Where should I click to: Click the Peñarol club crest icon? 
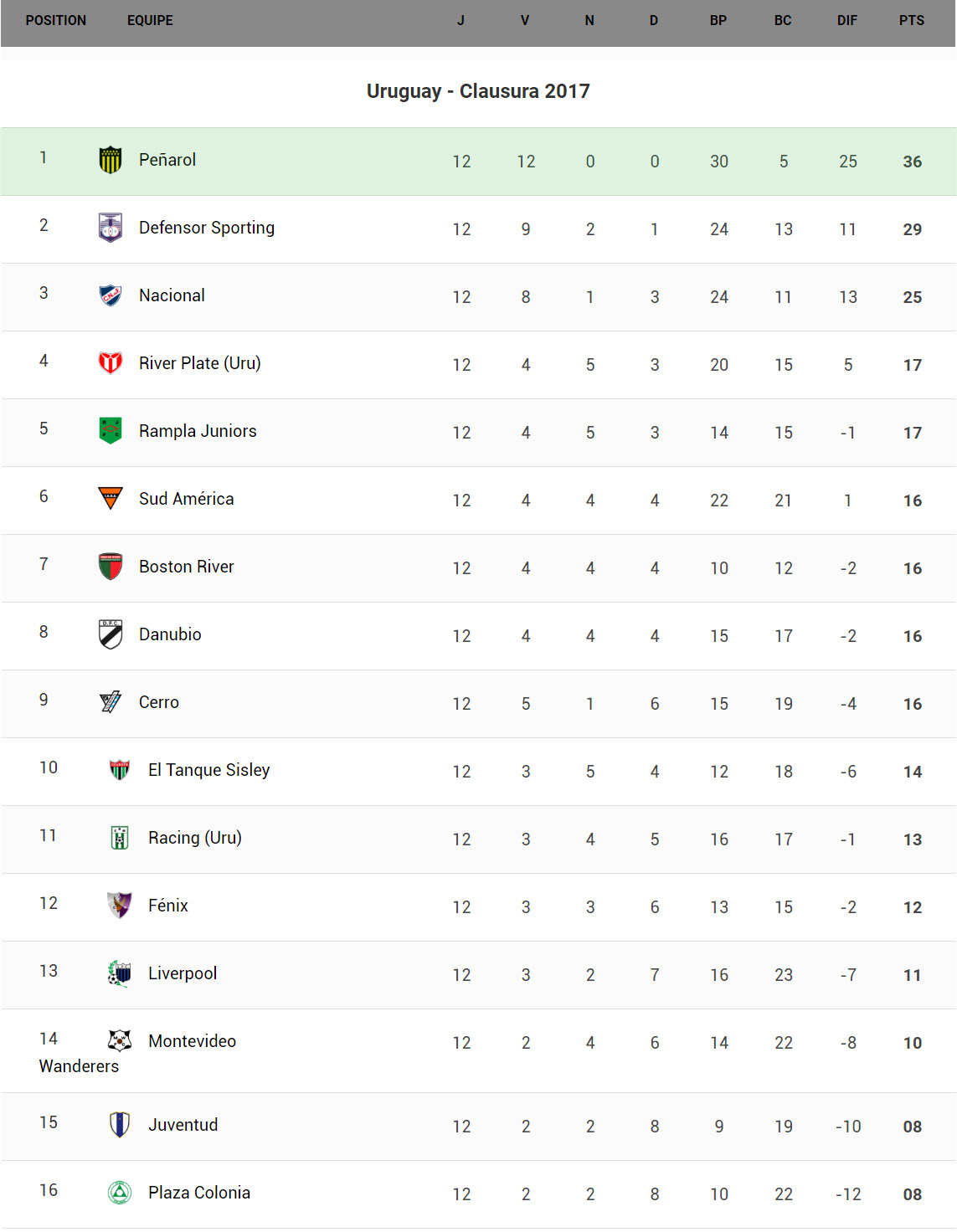click(x=111, y=160)
